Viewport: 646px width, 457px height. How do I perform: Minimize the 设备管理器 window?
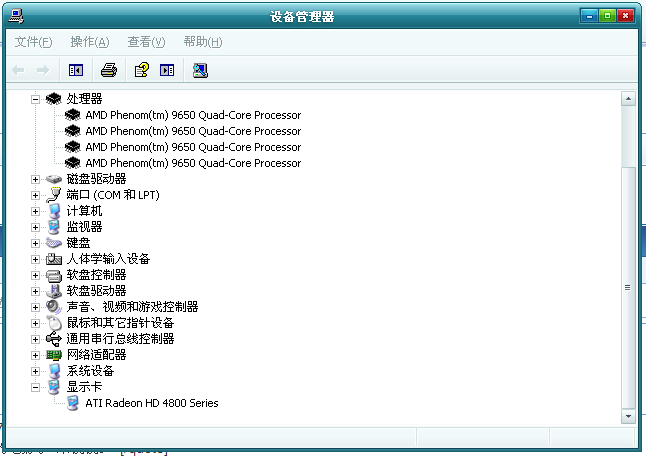coord(589,16)
